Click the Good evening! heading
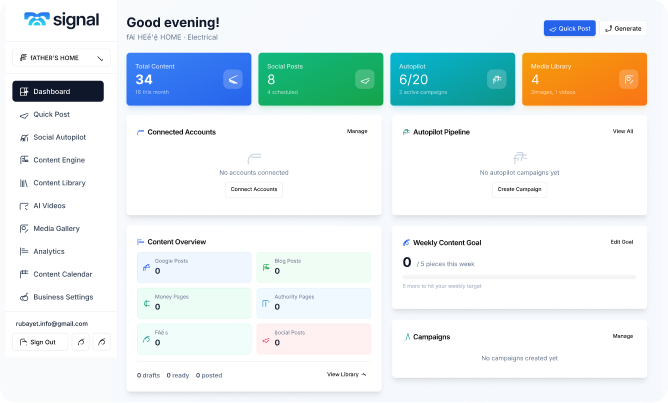Image resolution: width=668 pixels, height=403 pixels. [x=173, y=22]
